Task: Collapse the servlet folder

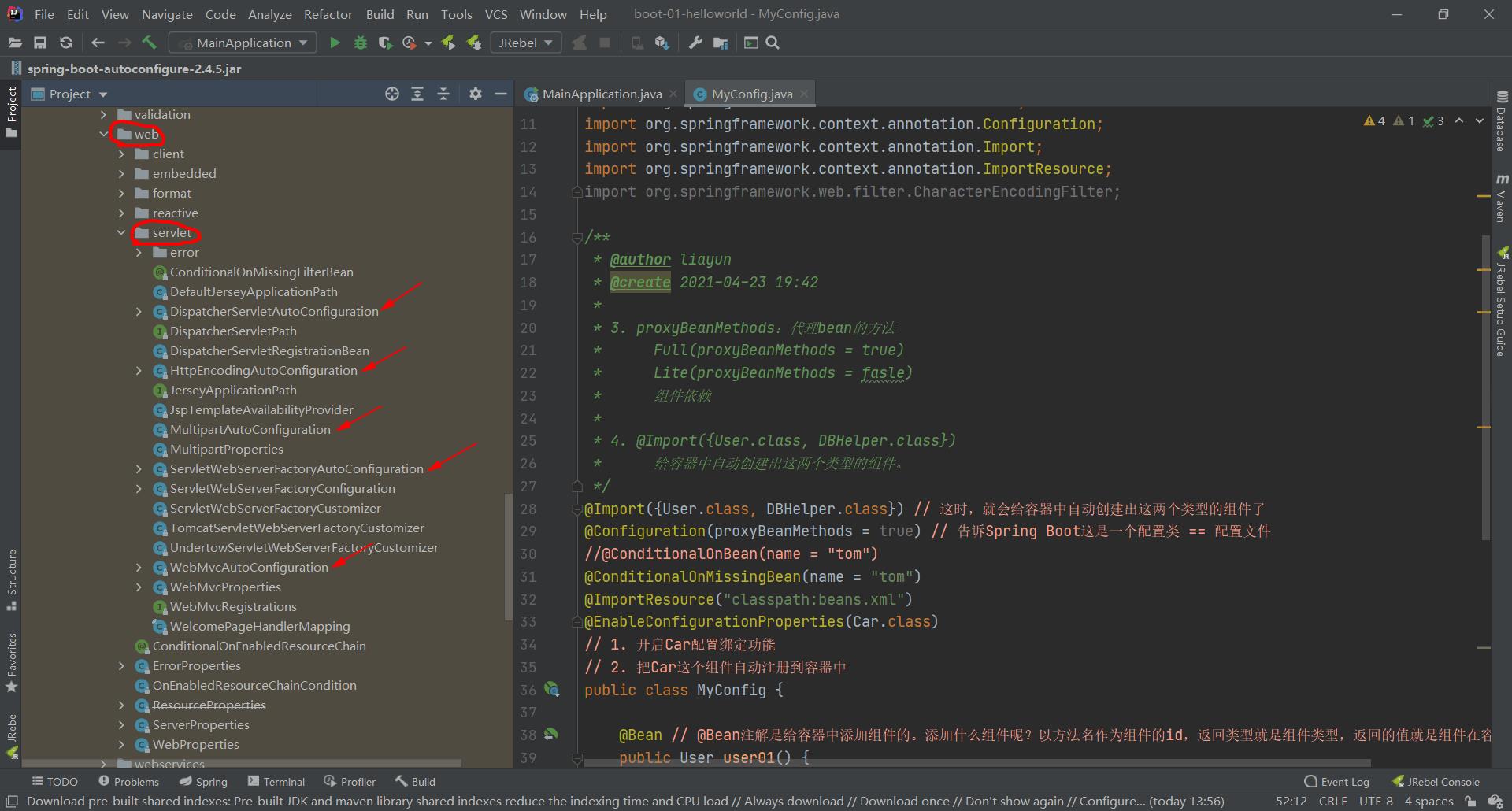Action: [121, 233]
